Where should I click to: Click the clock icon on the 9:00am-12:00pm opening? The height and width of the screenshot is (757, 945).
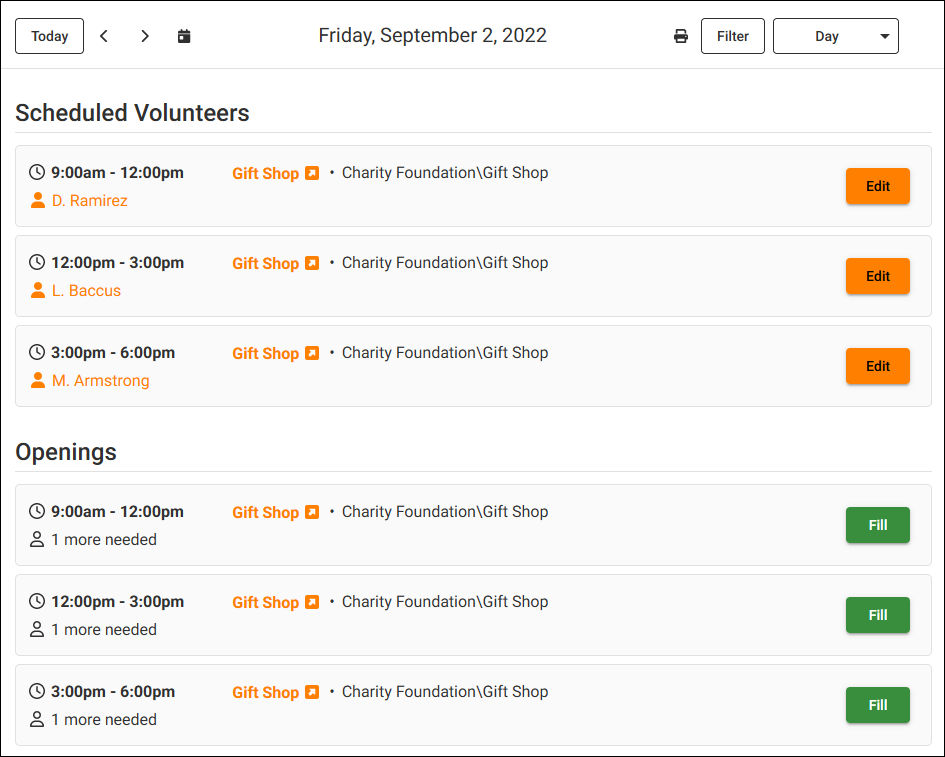coord(37,511)
